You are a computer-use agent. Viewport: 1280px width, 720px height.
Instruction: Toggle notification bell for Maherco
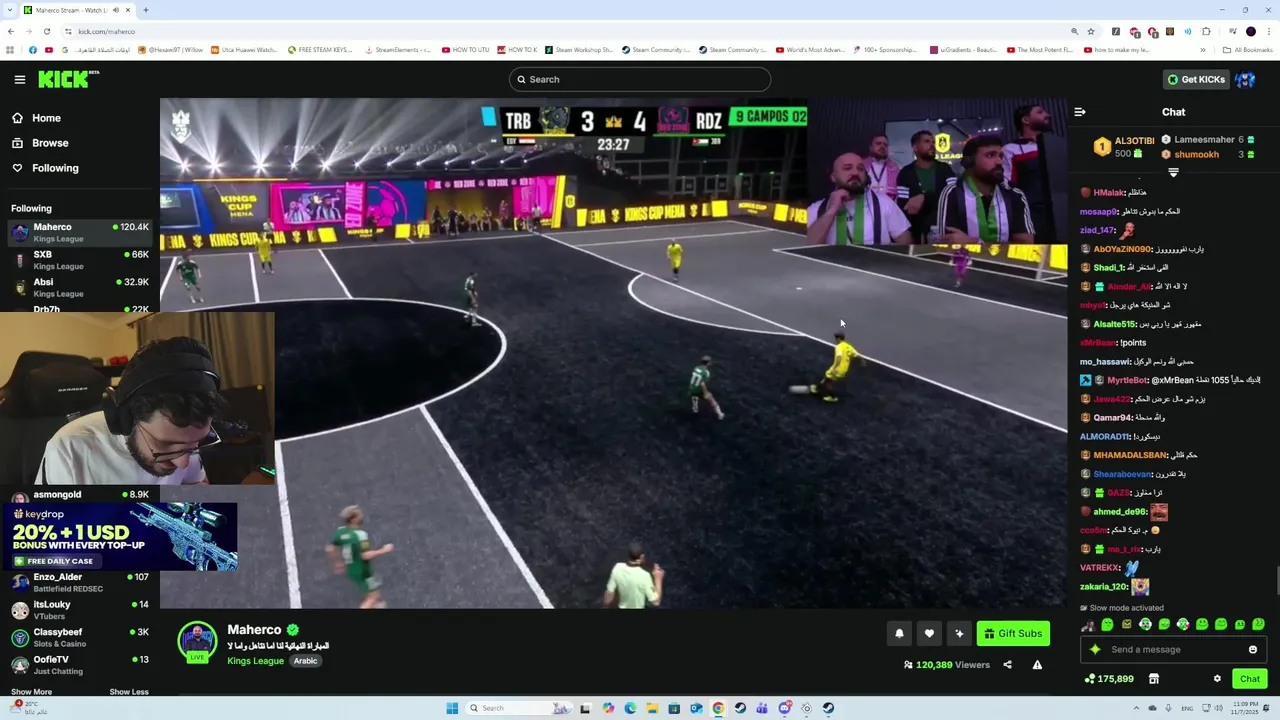[899, 633]
